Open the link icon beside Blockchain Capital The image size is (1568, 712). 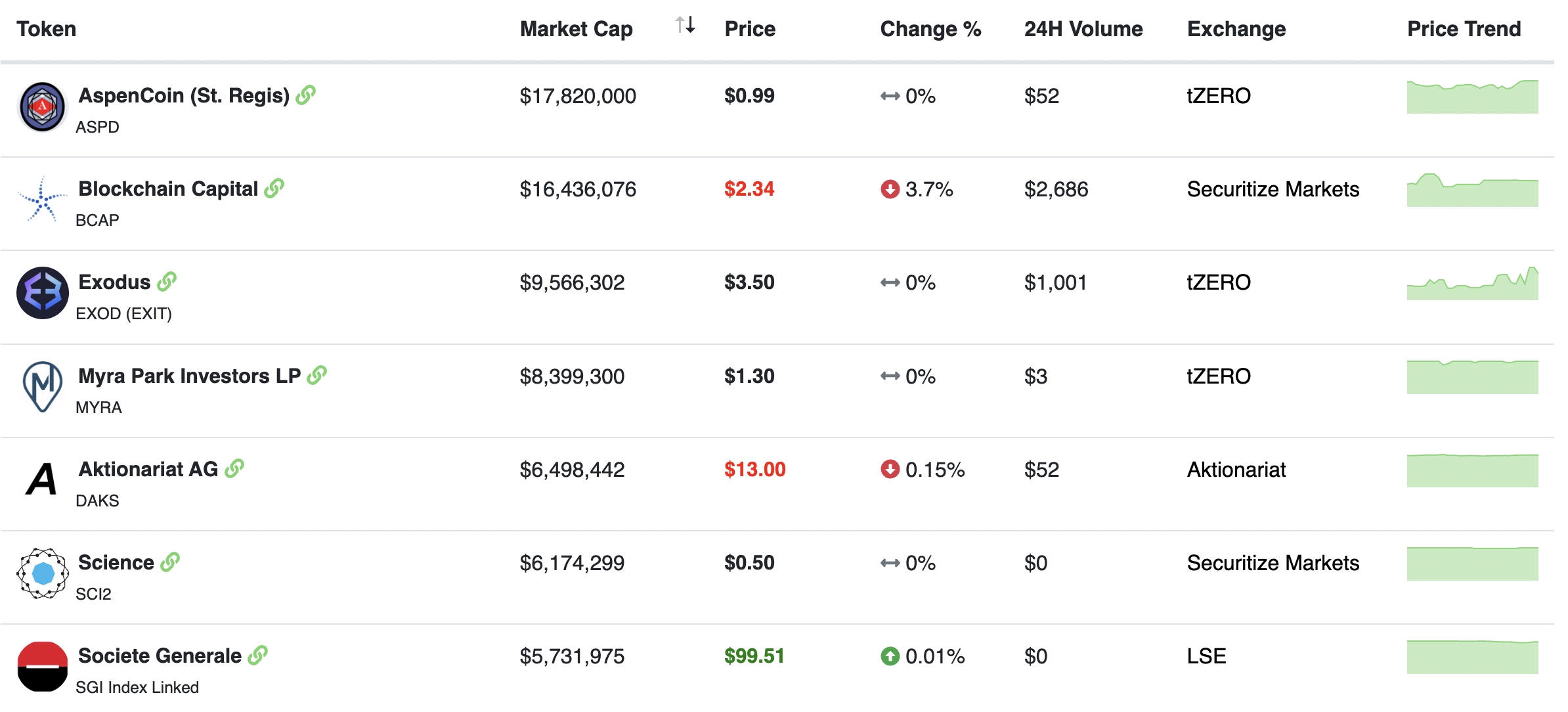(x=274, y=189)
